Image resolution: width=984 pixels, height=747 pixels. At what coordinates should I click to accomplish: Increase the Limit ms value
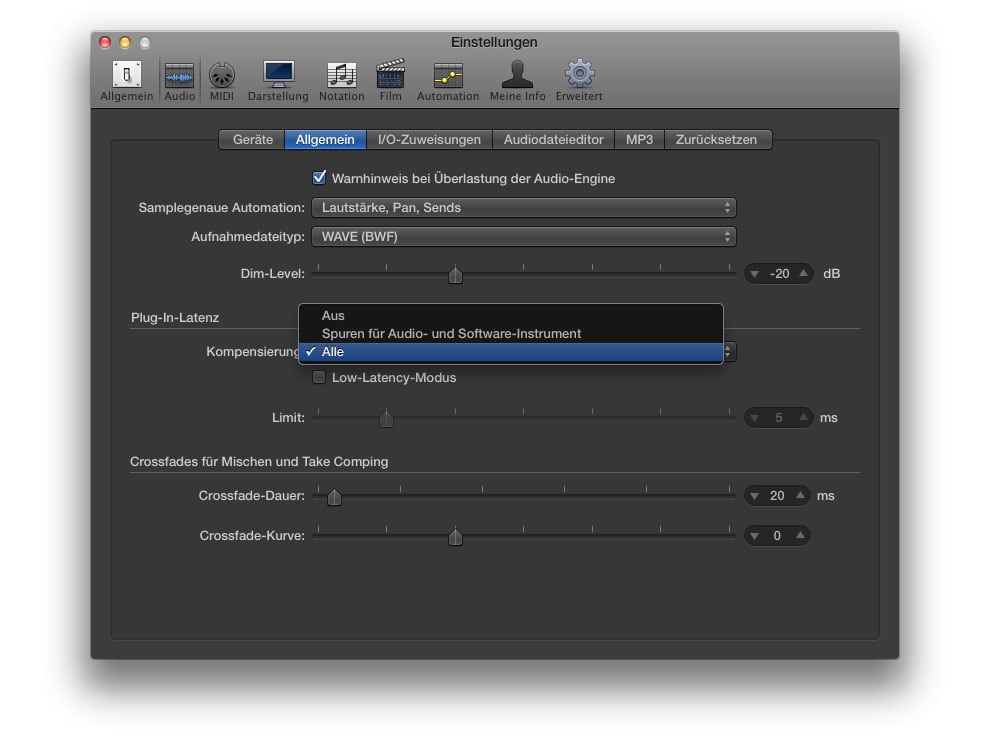(803, 417)
